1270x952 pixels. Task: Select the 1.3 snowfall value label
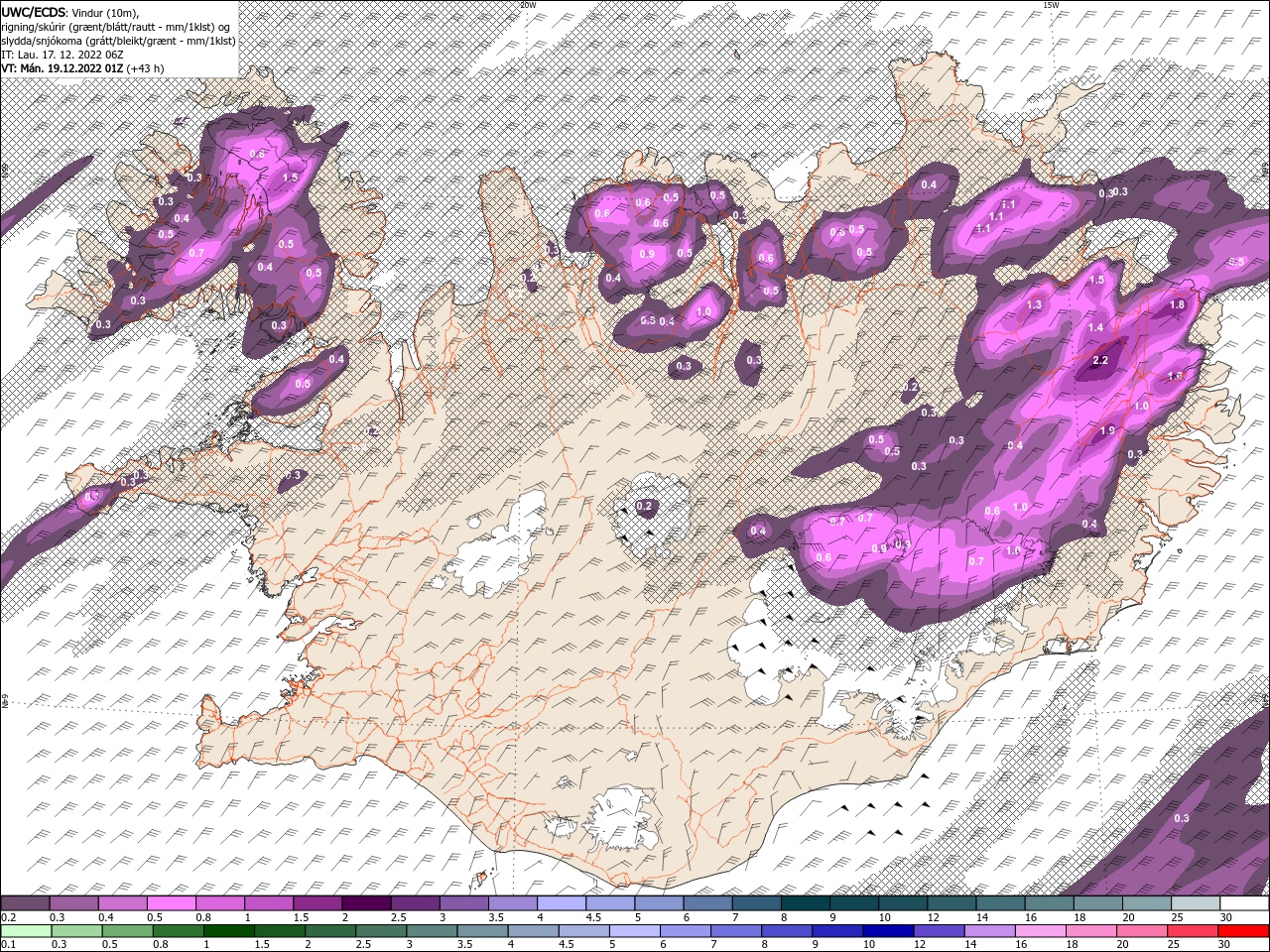point(1035,304)
